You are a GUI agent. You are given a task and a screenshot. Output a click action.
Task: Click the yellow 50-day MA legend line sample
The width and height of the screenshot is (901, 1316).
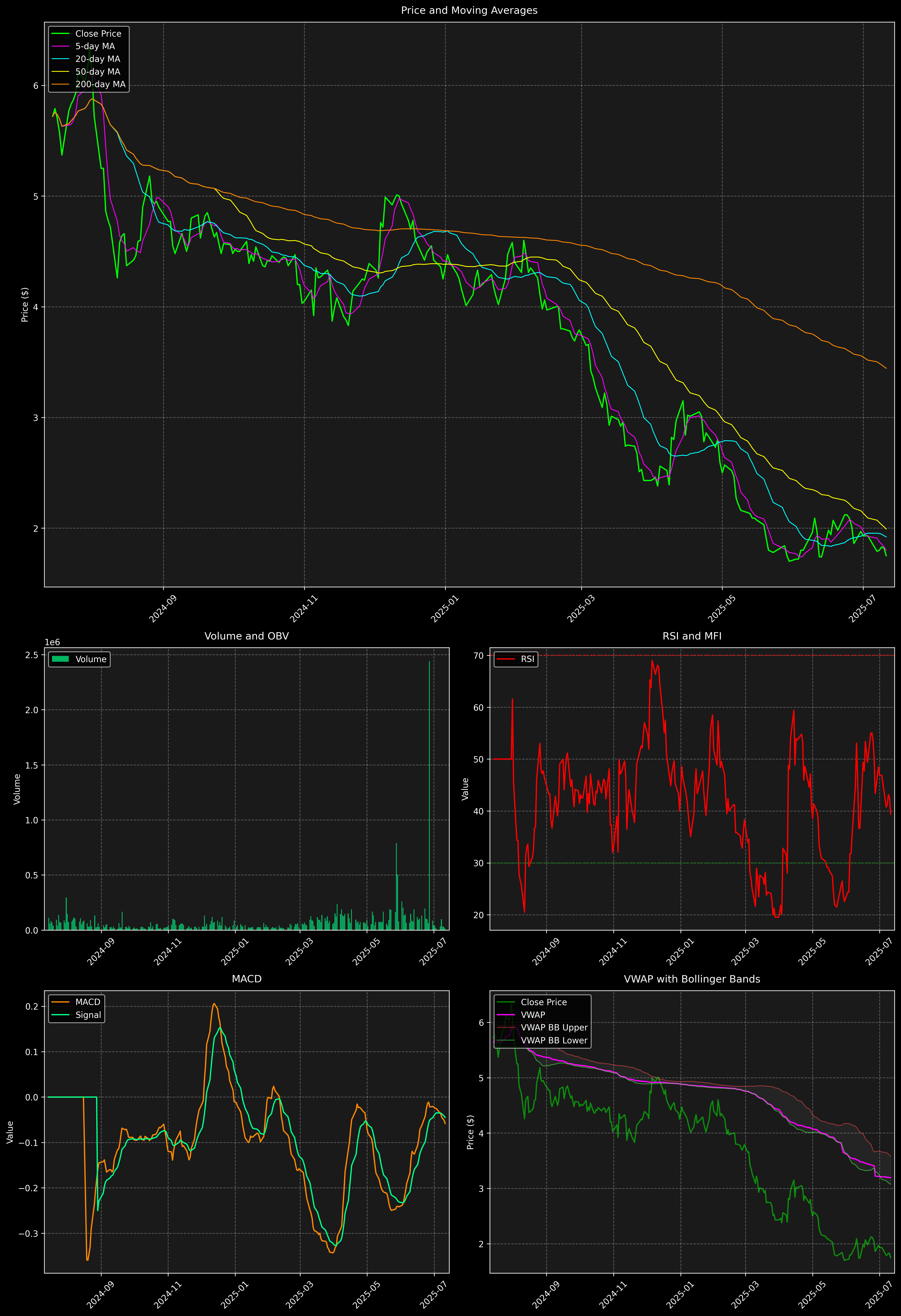(x=61, y=72)
